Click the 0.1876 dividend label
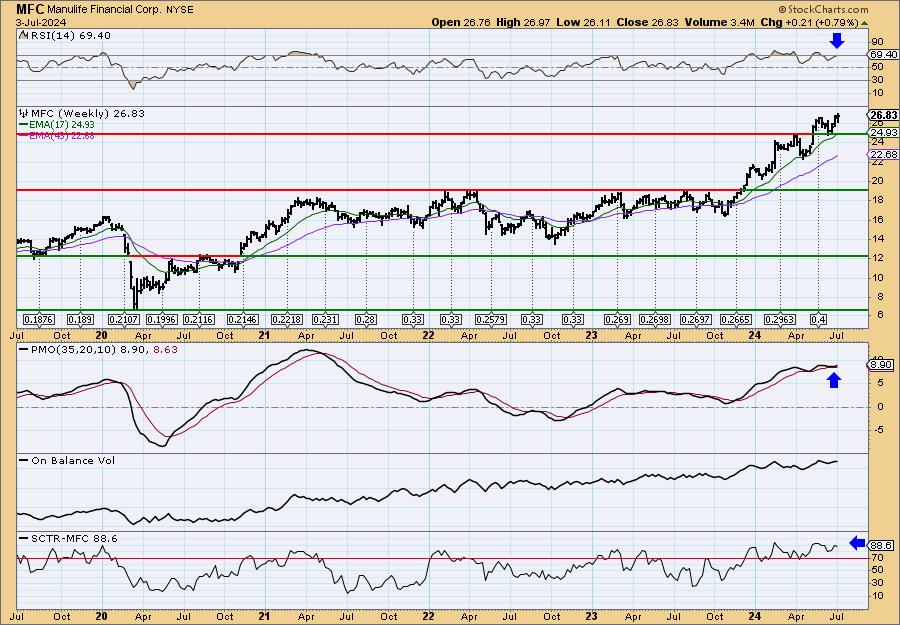Screen dimensions: 900x625 (x=38, y=319)
